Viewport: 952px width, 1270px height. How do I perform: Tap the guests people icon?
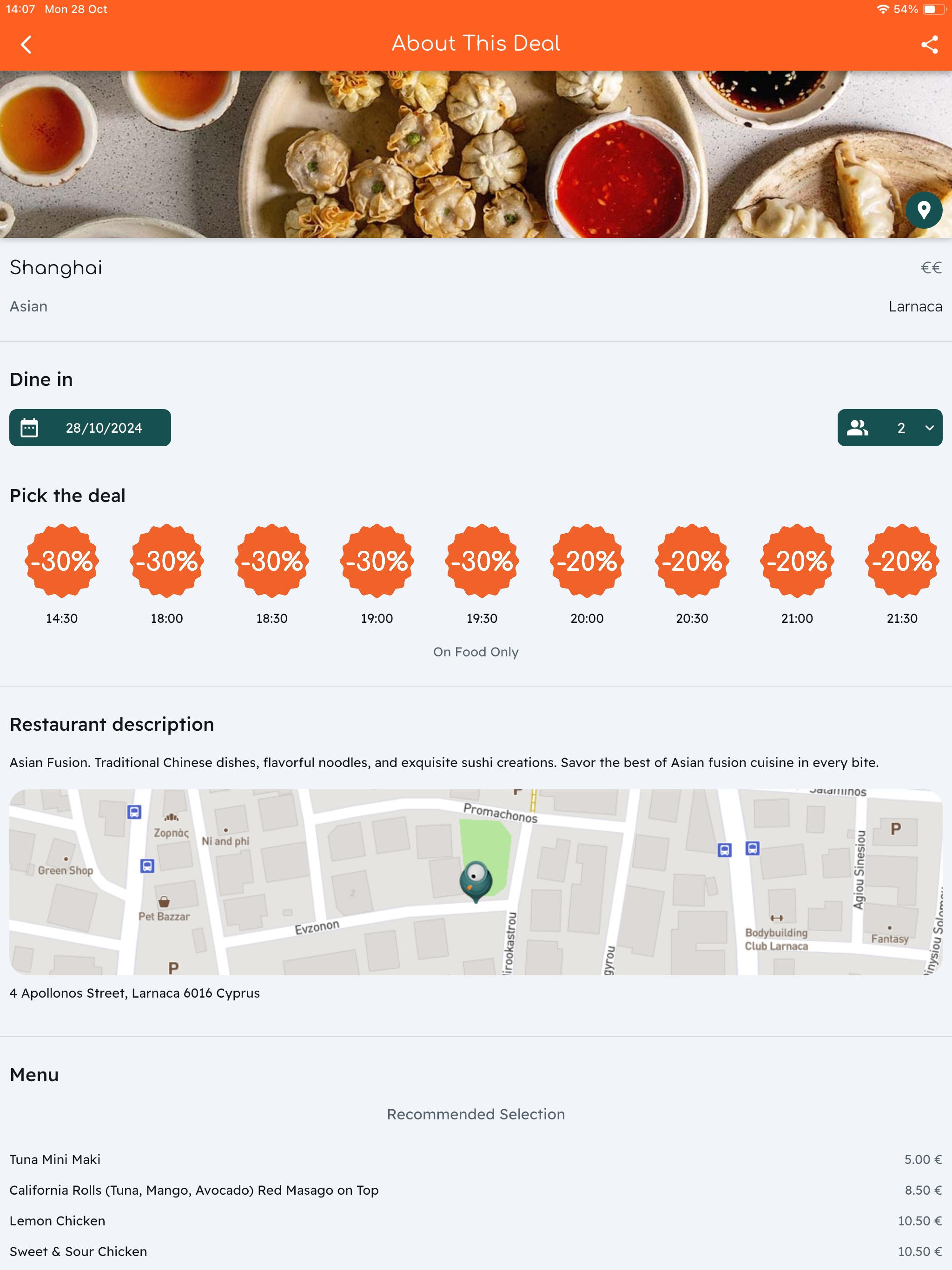coord(857,428)
